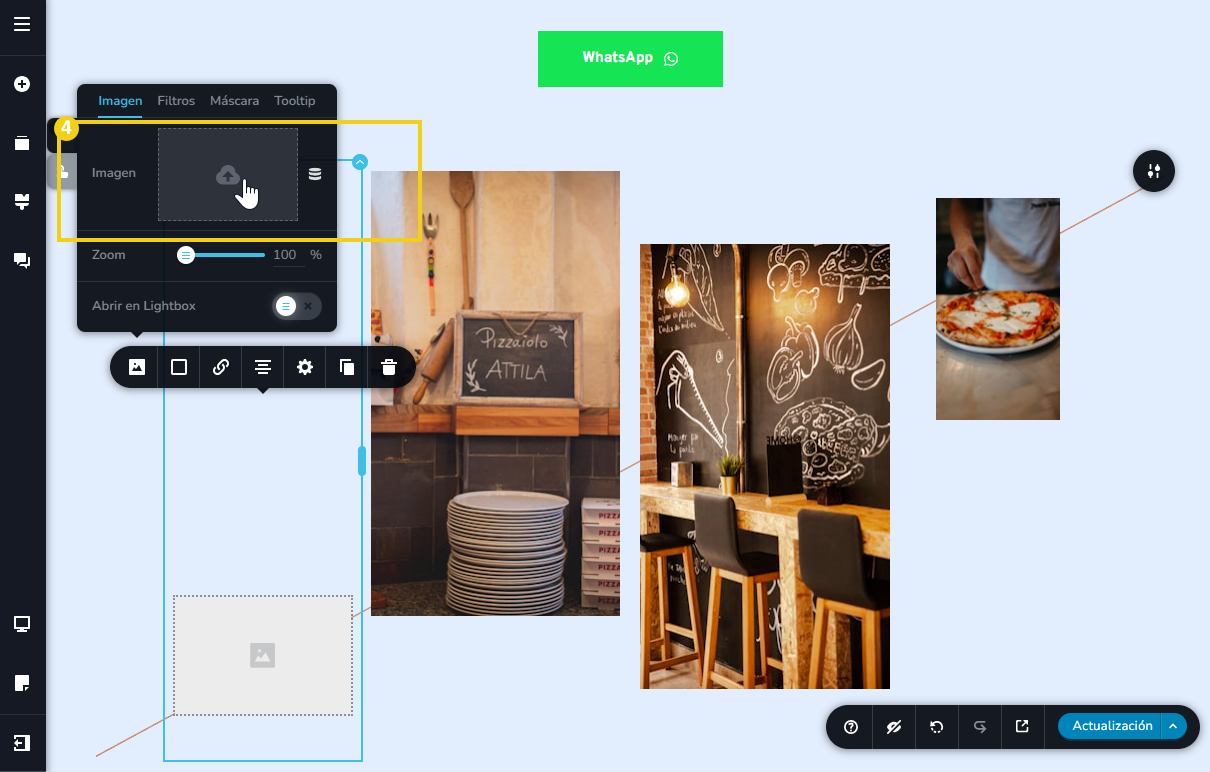Click the trash delete element icon
The image size is (1210, 772).
[389, 367]
